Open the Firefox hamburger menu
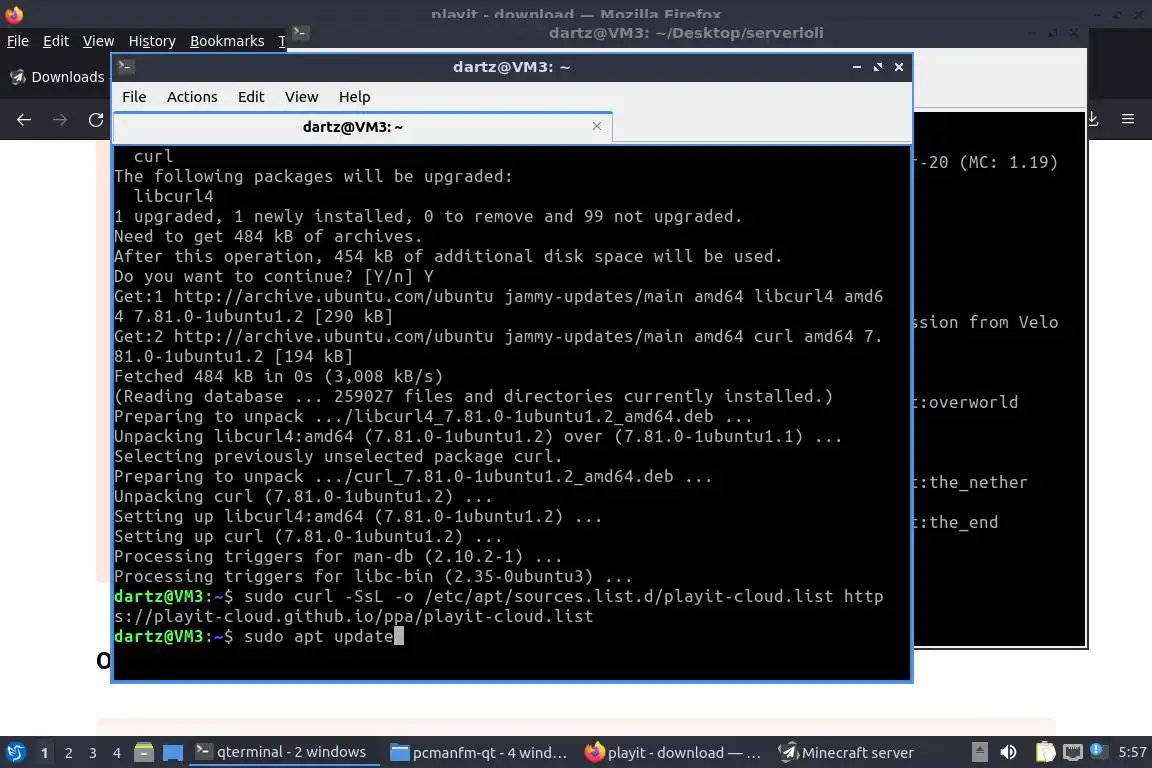This screenshot has height=768, width=1152. tap(1128, 119)
